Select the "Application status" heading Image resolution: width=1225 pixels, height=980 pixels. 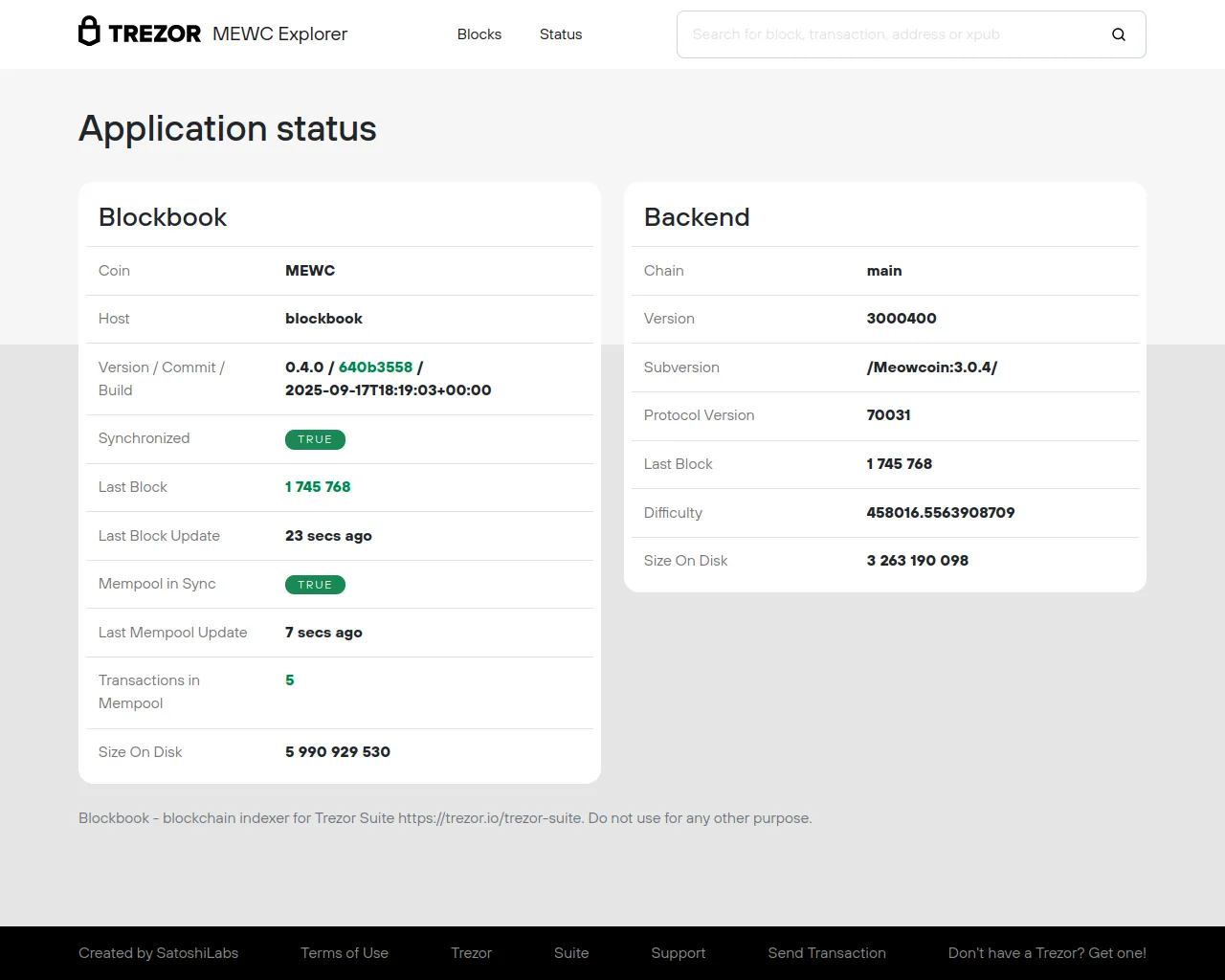[x=228, y=128]
